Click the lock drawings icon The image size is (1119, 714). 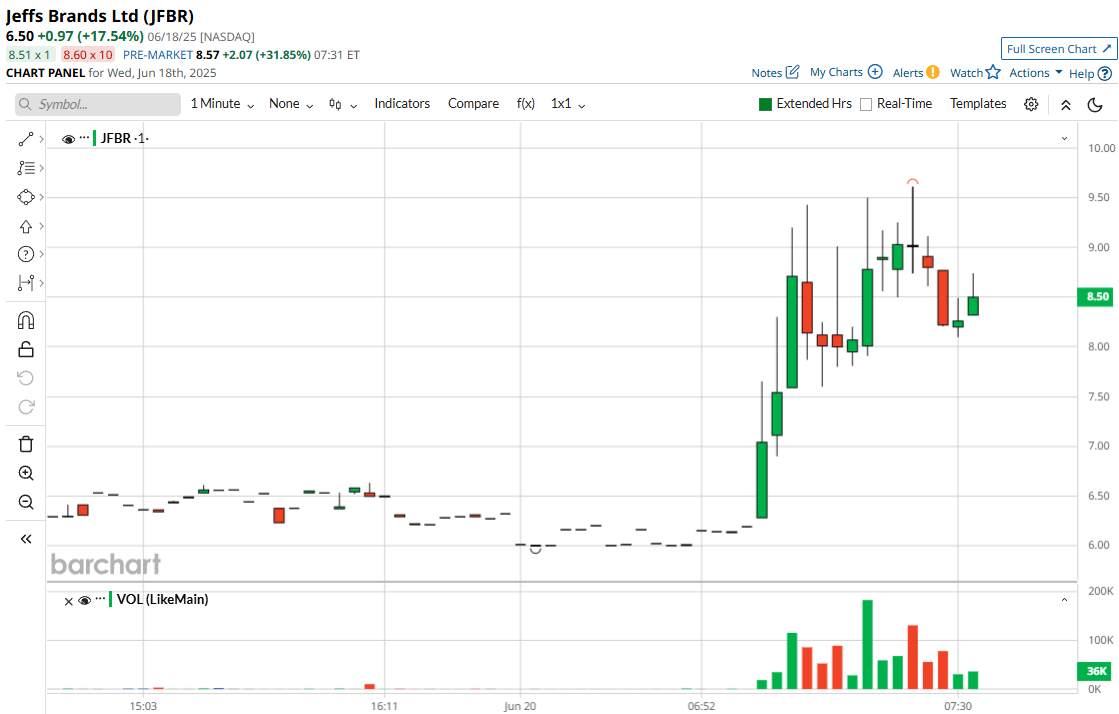26,349
